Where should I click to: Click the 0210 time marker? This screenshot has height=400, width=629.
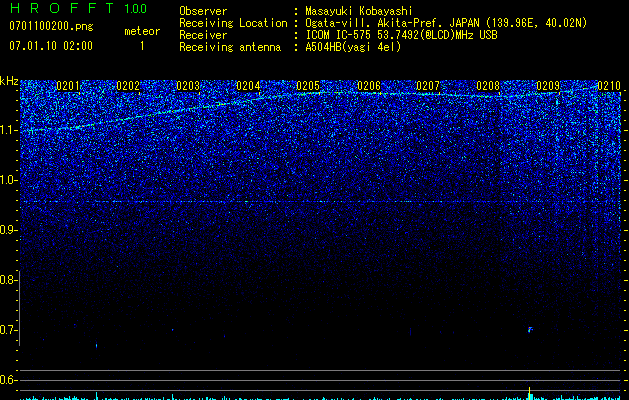point(609,86)
